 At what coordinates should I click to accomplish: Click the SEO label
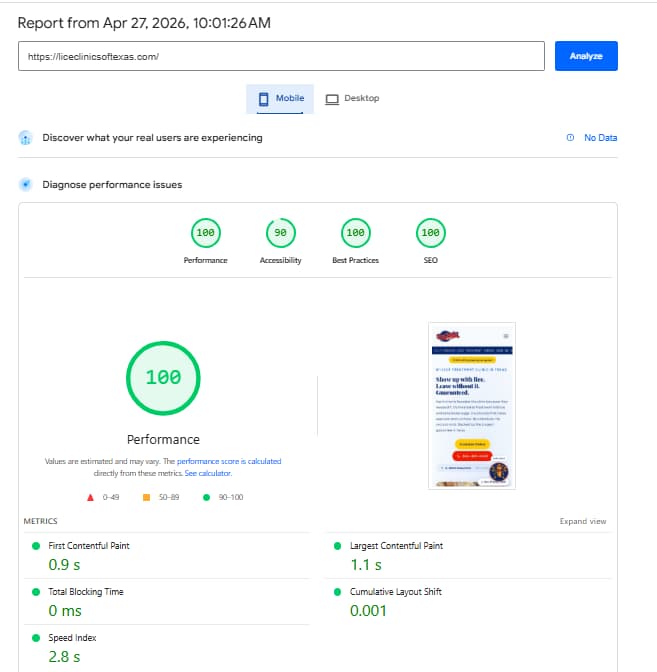click(431, 260)
